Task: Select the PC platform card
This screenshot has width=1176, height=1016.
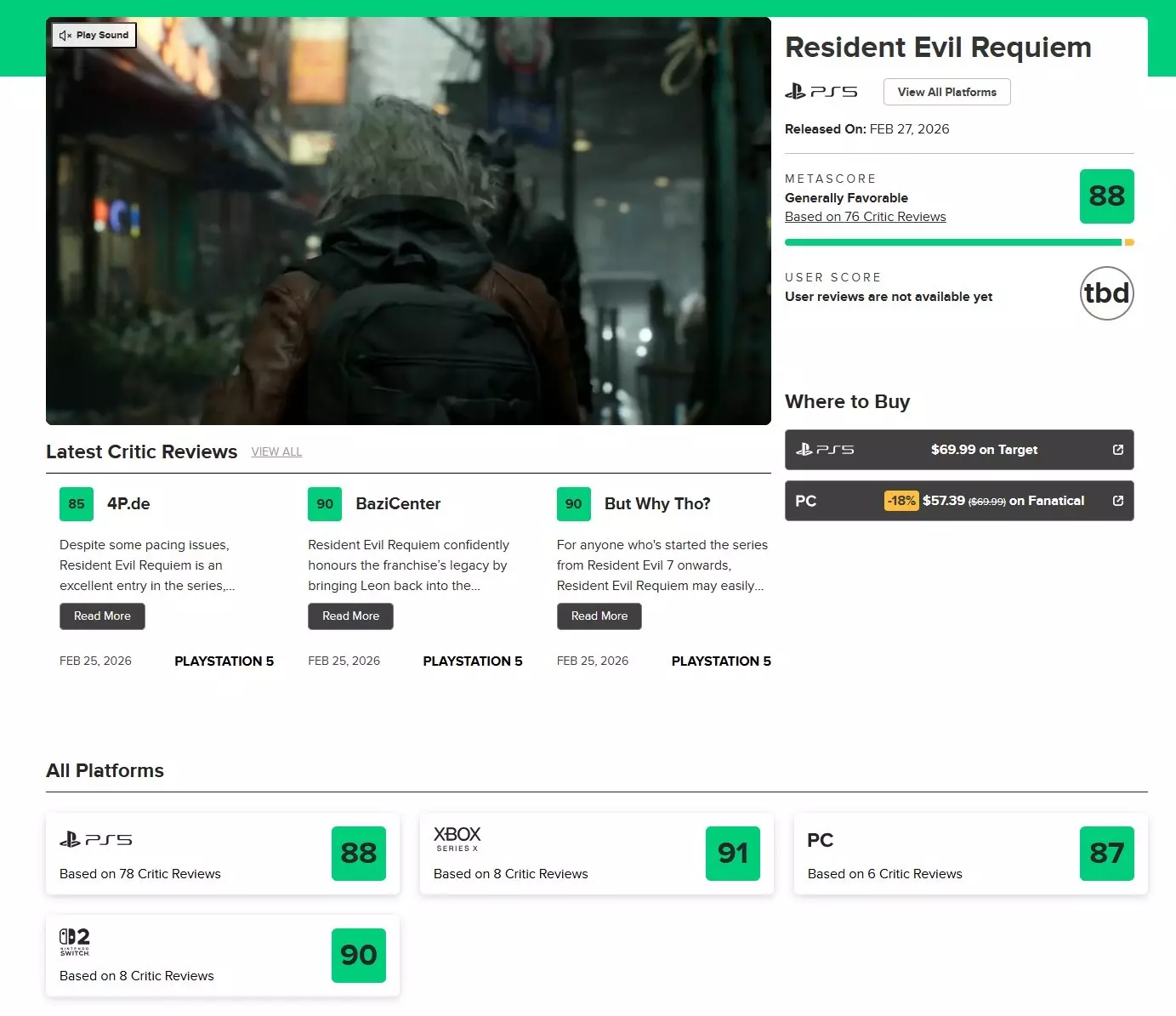Action: tap(970, 853)
